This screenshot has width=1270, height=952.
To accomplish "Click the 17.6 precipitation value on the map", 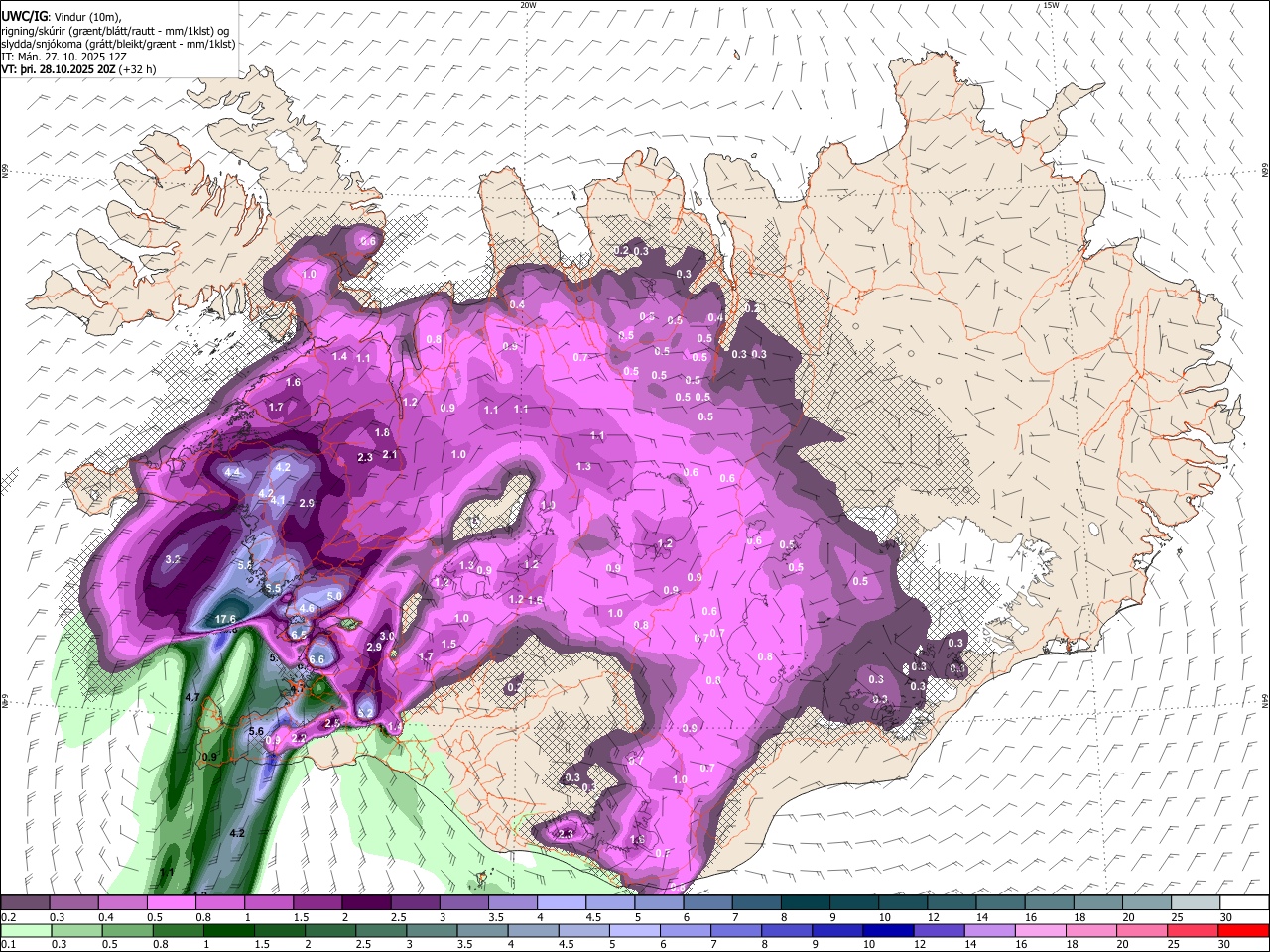I will 225,619.
